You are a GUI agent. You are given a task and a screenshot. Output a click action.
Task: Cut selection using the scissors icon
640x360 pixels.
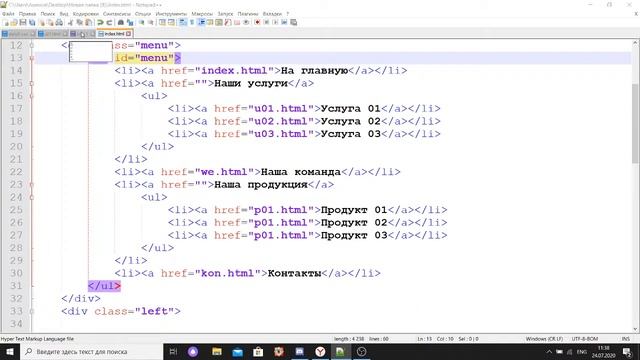tap(70, 22)
